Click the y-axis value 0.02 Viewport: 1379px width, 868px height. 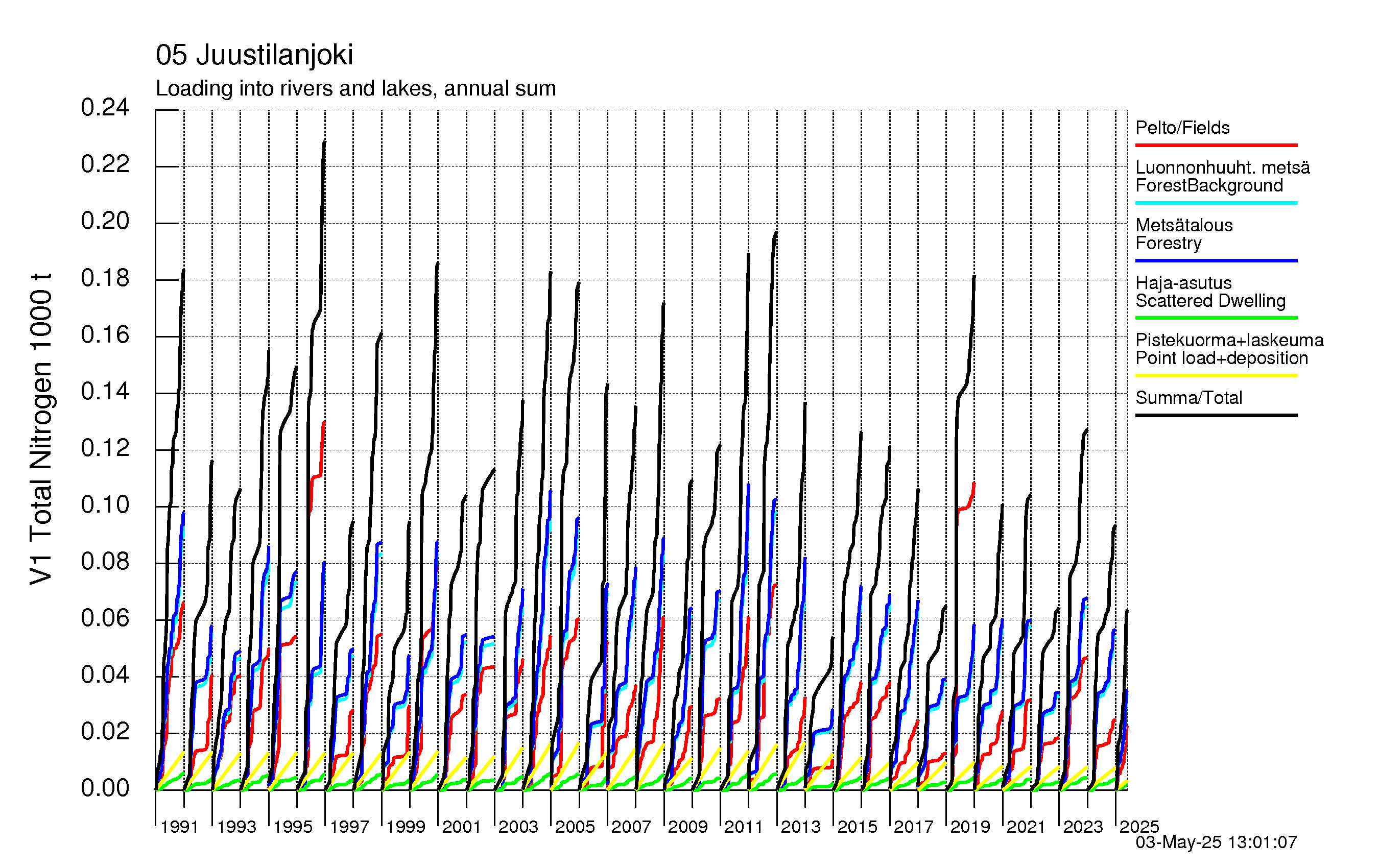(105, 732)
